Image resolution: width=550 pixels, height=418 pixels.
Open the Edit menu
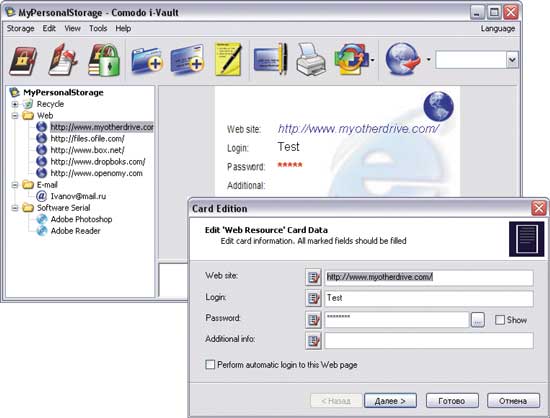[49, 28]
